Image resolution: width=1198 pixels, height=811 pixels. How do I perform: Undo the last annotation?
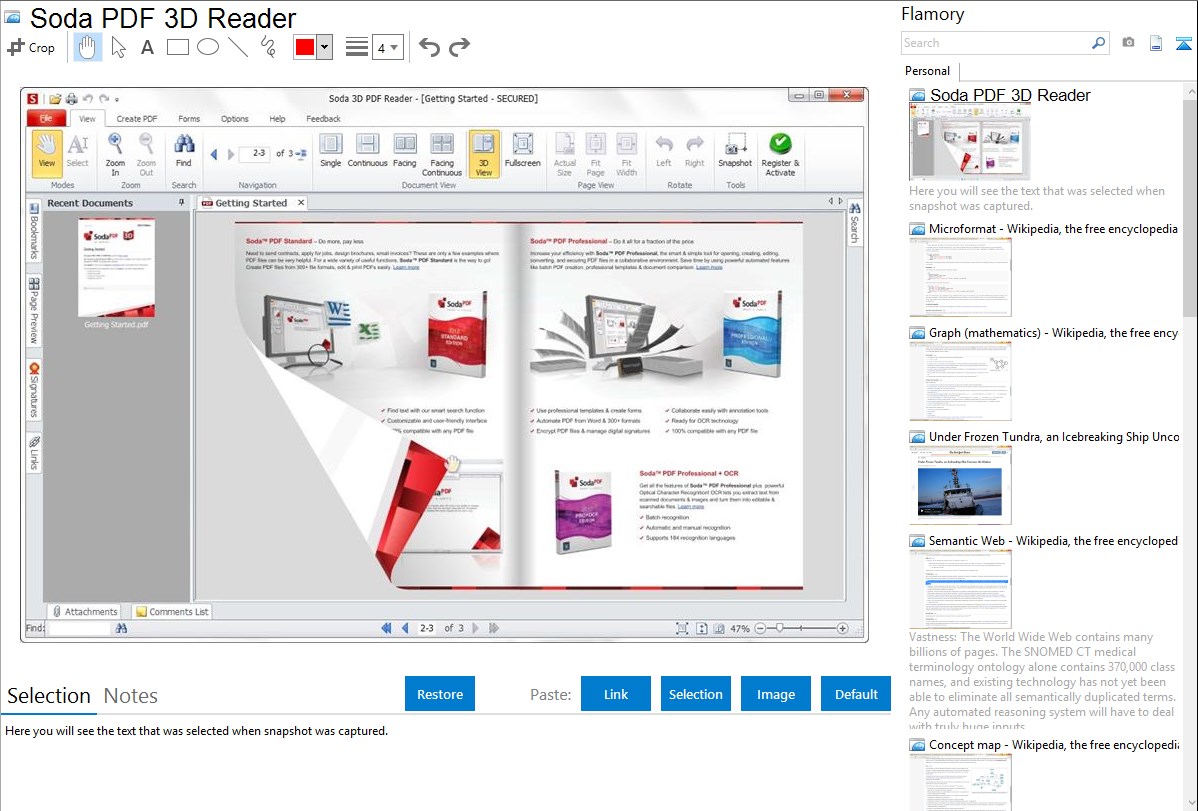click(429, 47)
